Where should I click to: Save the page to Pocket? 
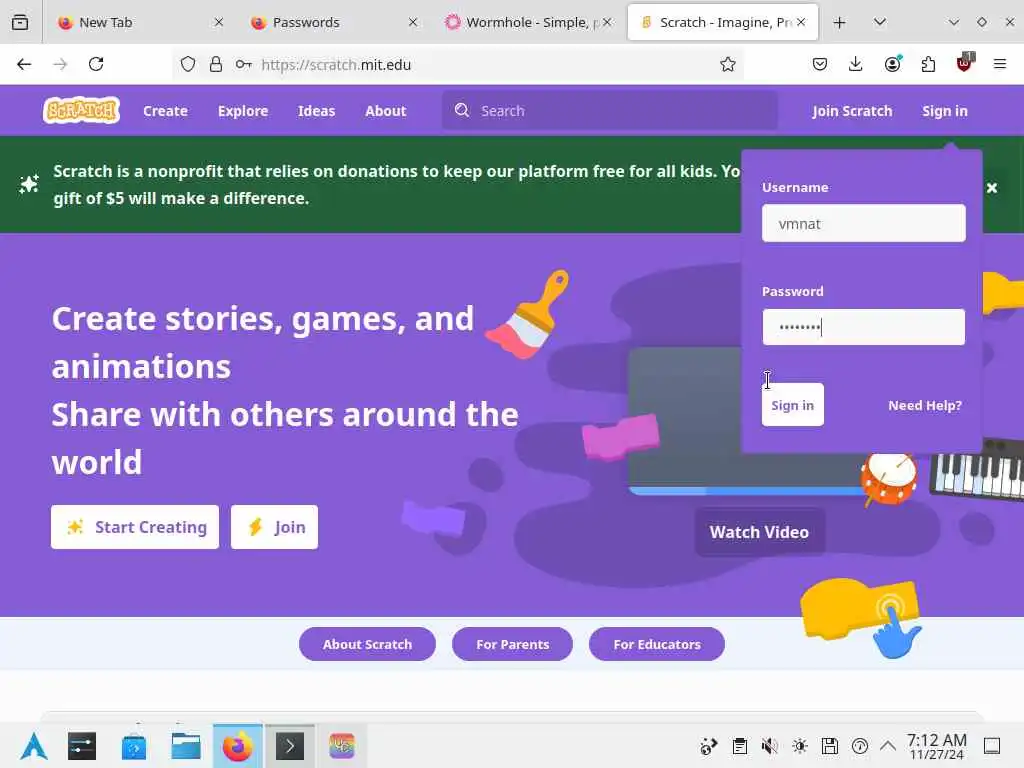pos(820,64)
